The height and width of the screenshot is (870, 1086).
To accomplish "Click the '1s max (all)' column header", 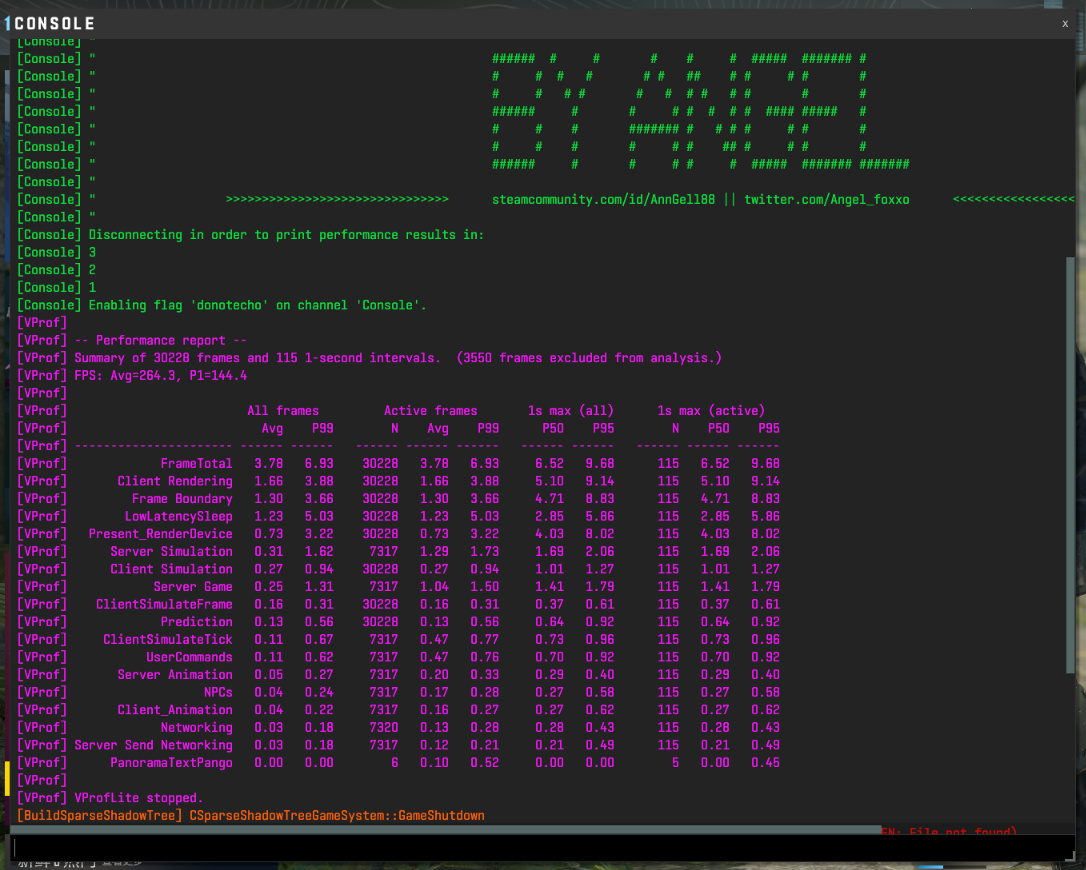I will [571, 411].
